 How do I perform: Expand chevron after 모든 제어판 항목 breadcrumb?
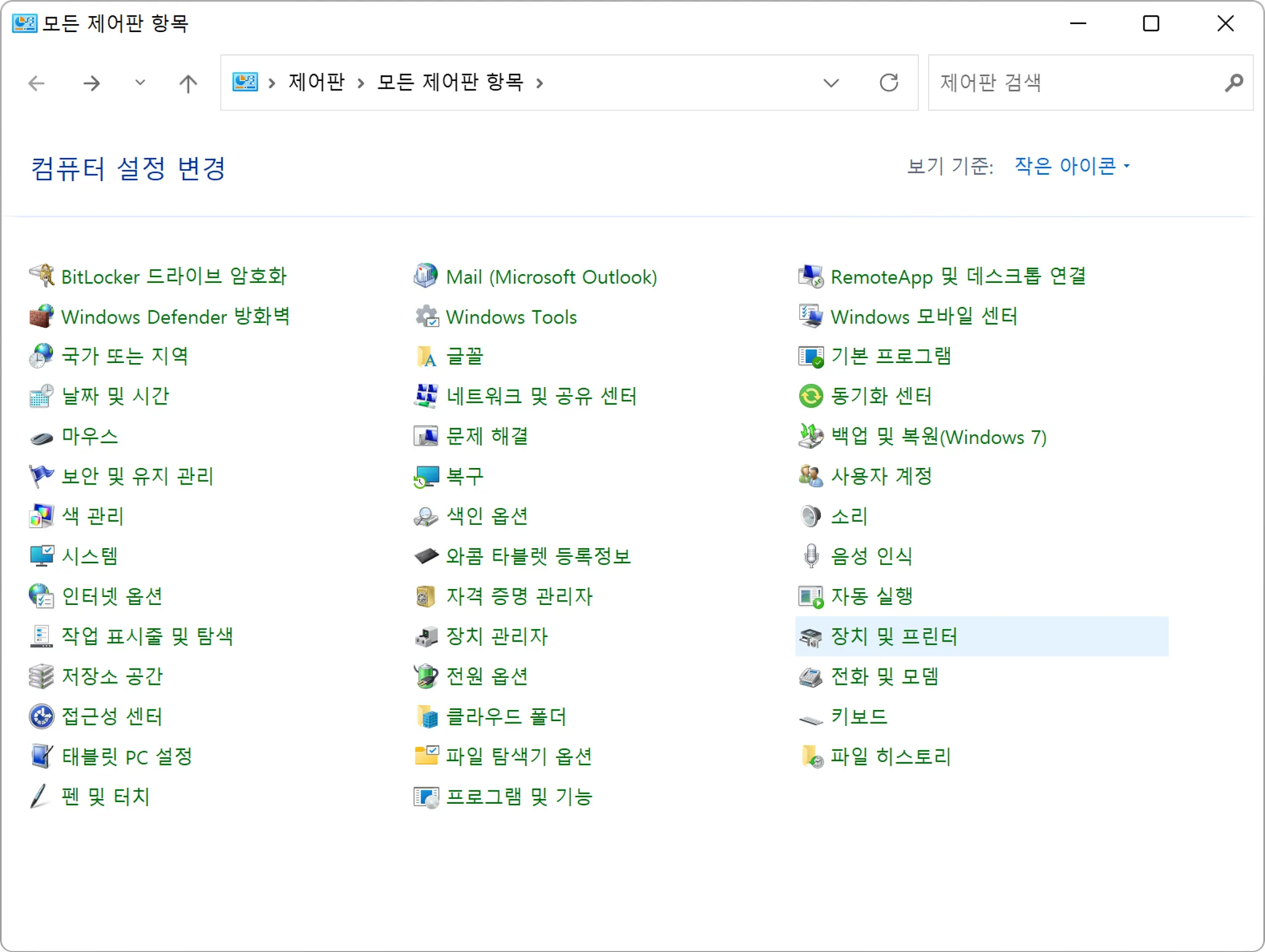coord(540,83)
